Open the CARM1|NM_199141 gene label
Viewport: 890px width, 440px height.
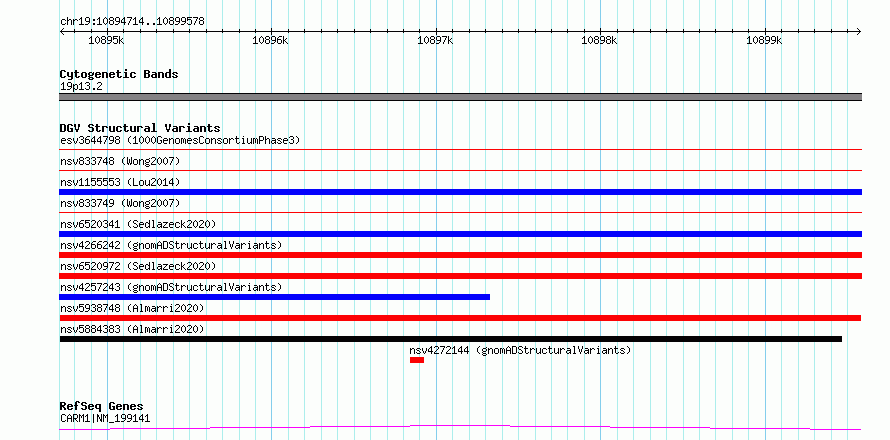pyautogui.click(x=105, y=419)
